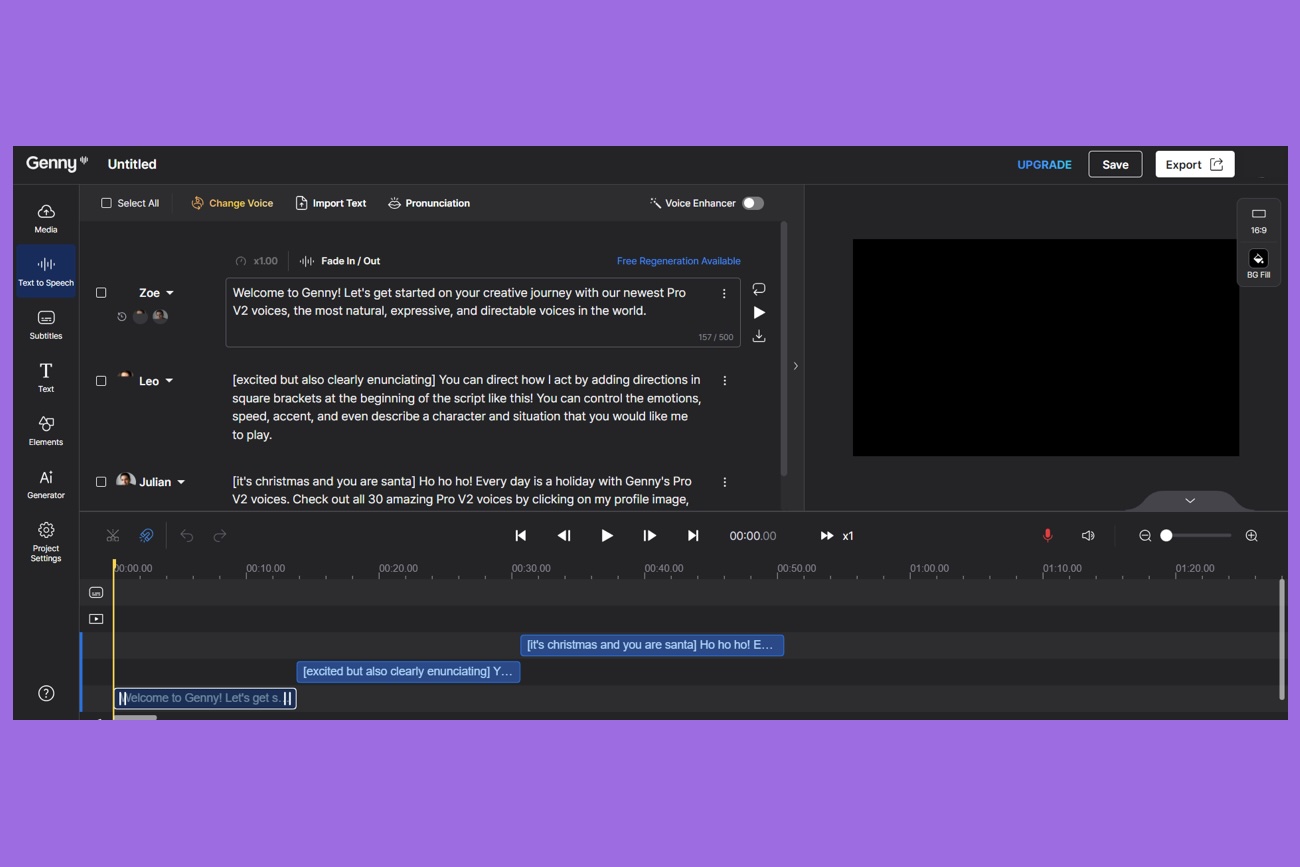Click the BG Fill icon
This screenshot has width=1300, height=867.
click(x=1258, y=259)
